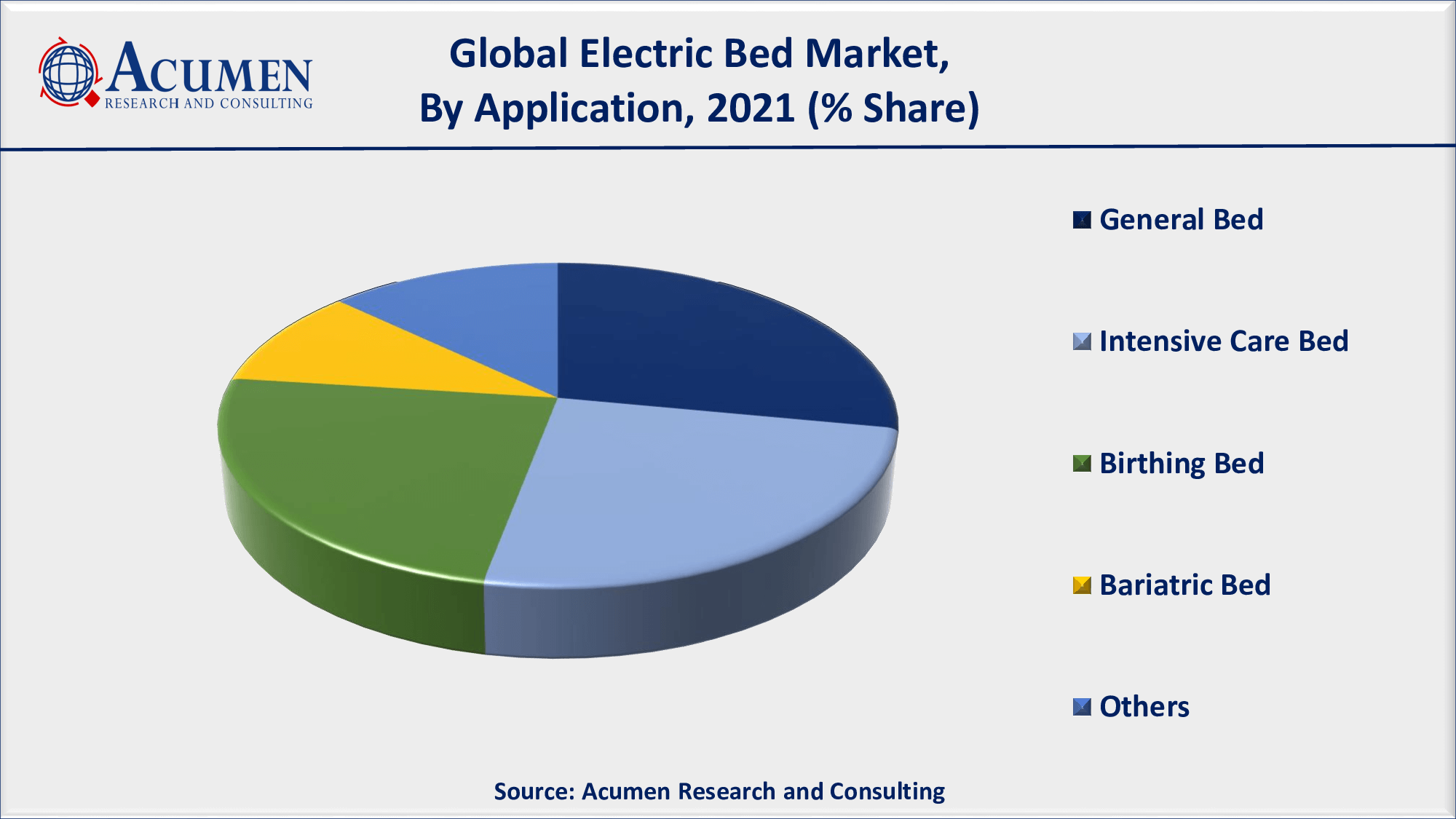
Task: Select the Intensive Care Bed legend label
Action: pos(1224,341)
